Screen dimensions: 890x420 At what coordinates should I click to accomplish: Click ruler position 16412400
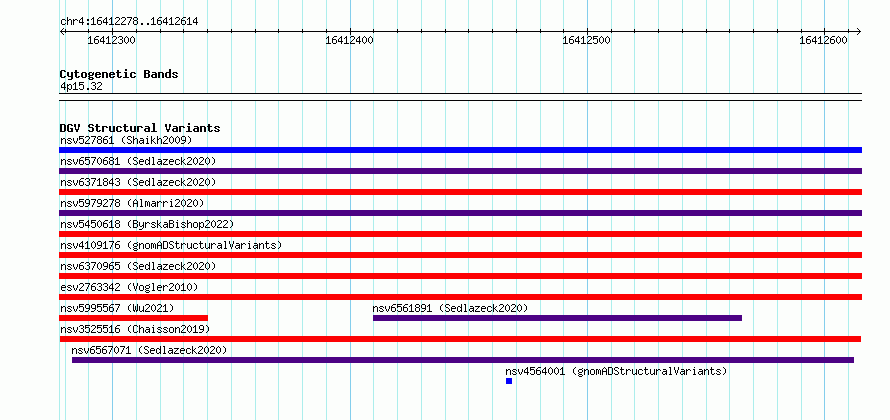point(350,40)
